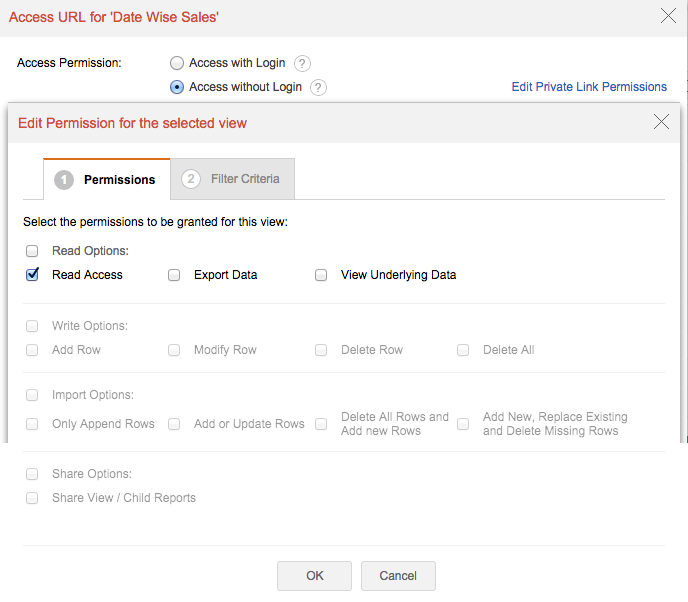688x602 pixels.
Task: Enable Only Append Rows import option
Action: coord(33,424)
